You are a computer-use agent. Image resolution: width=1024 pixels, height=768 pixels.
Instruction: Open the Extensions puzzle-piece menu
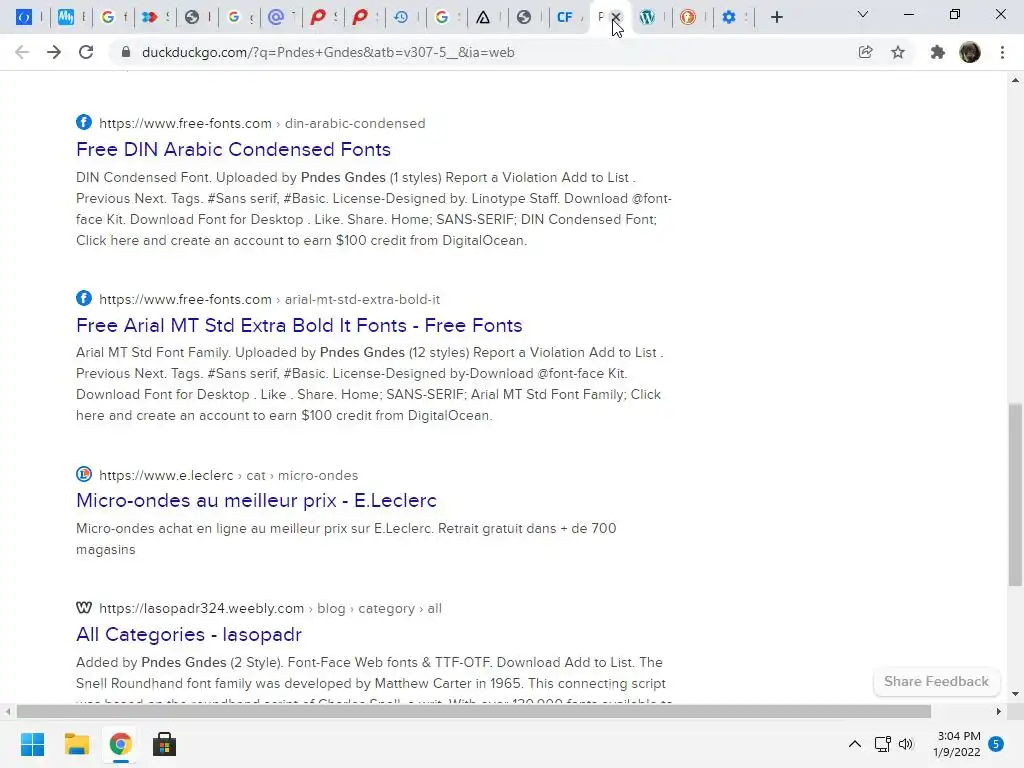coord(937,52)
